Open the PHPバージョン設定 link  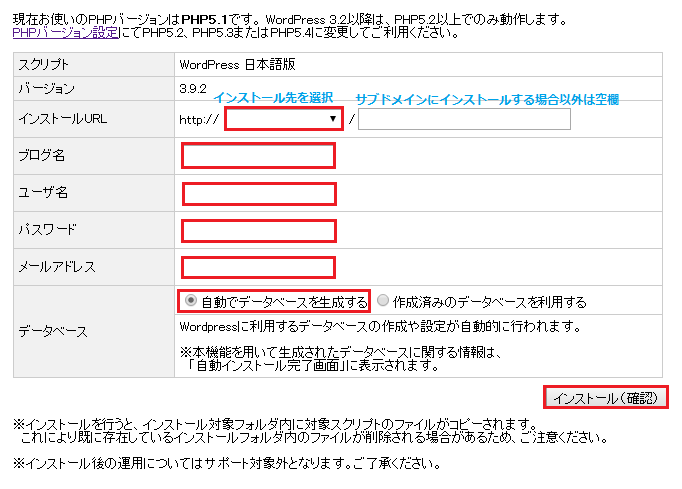tap(65, 33)
